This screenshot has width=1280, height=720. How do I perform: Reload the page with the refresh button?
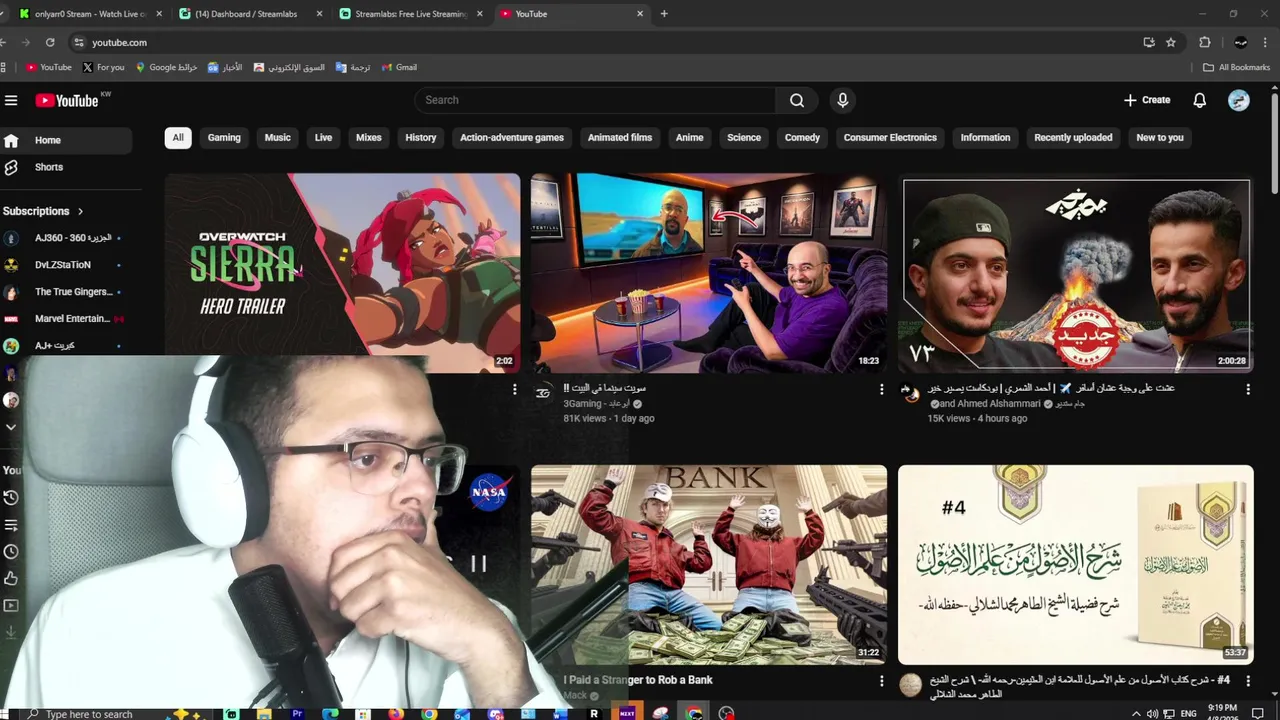50,42
